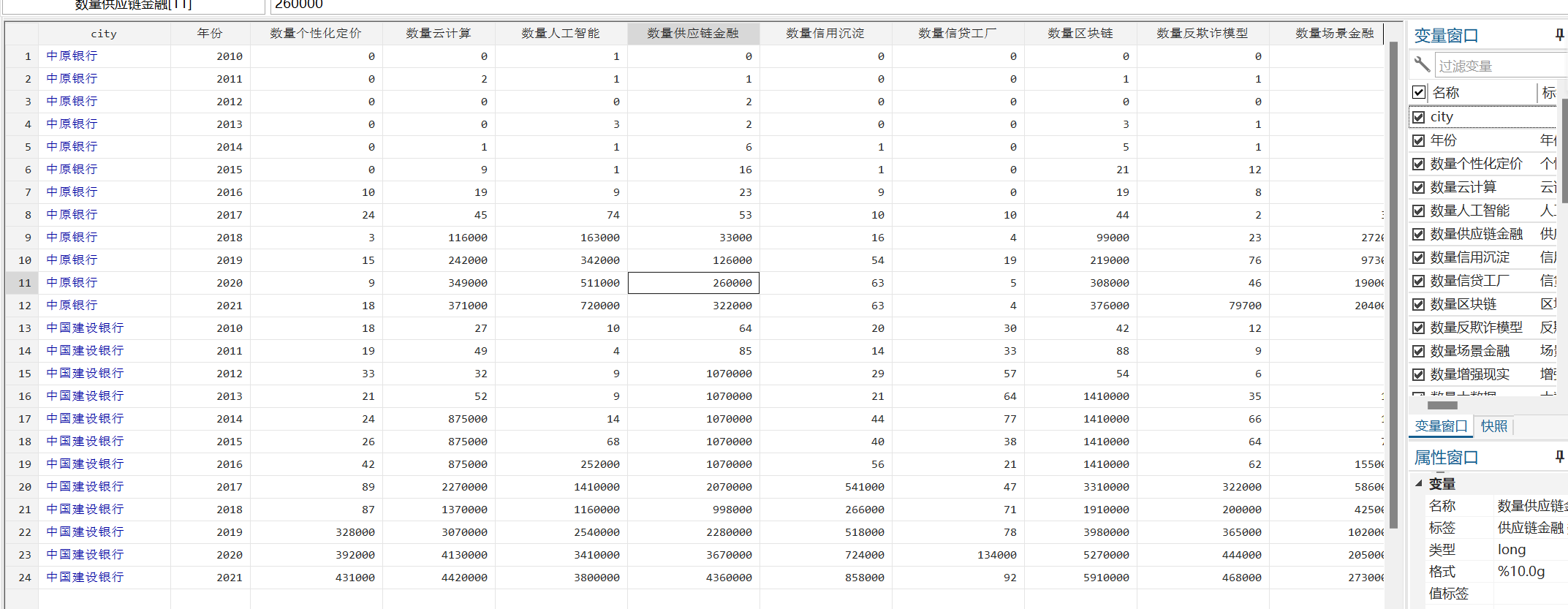Click the variables list horizontal scrollbar thumb

coord(1442,405)
